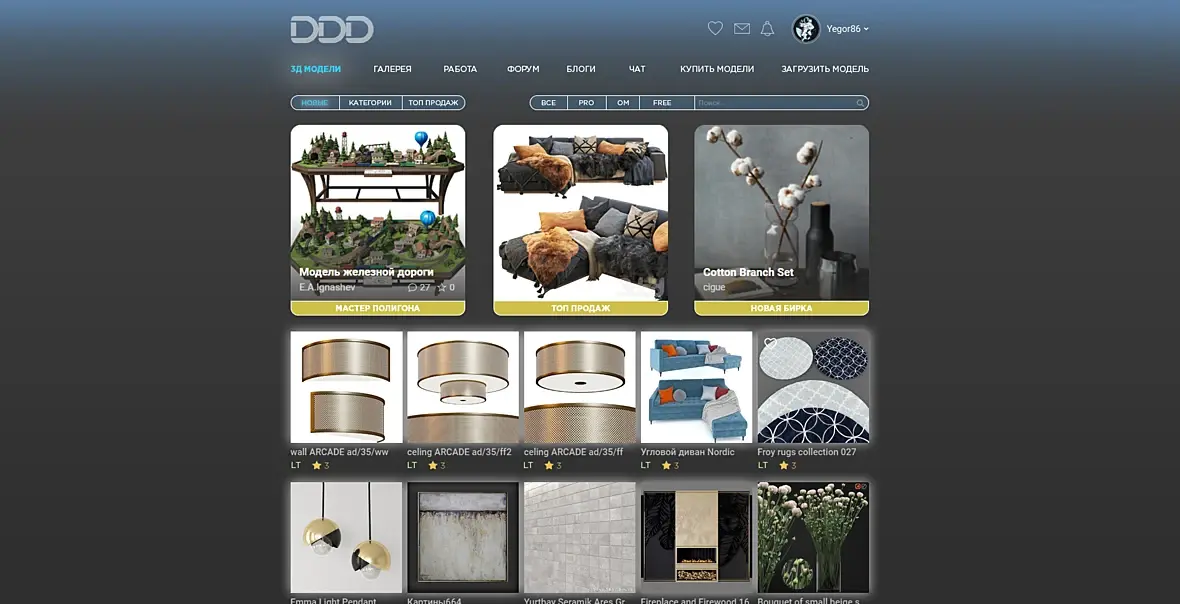
Task: Click the title 'wall ARCADE ad/35/ww'
Action: tap(339, 452)
